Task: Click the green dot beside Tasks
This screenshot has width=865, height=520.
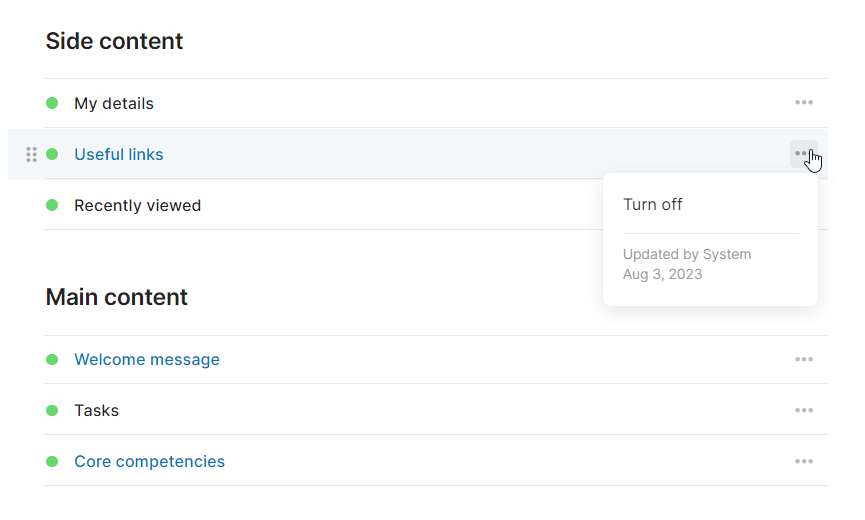Action: [52, 411]
